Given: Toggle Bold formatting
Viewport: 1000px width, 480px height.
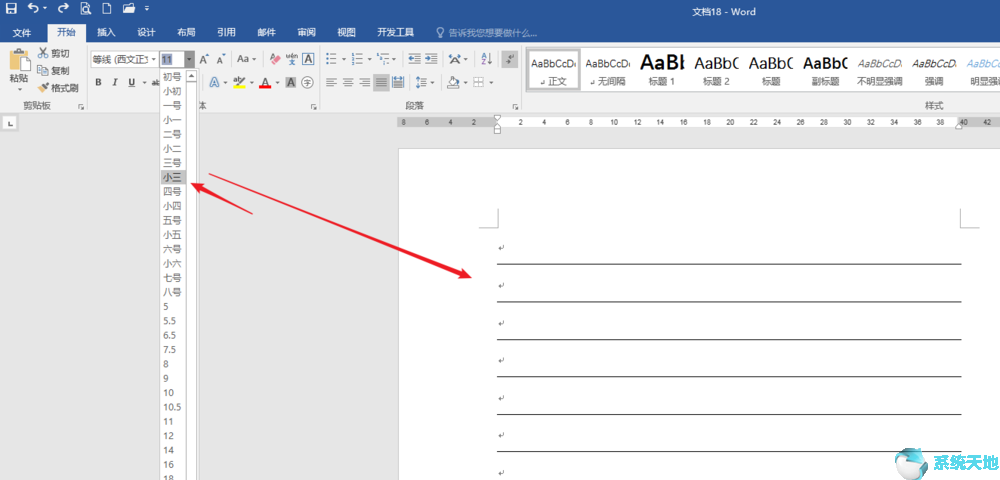Looking at the screenshot, I should point(98,82).
